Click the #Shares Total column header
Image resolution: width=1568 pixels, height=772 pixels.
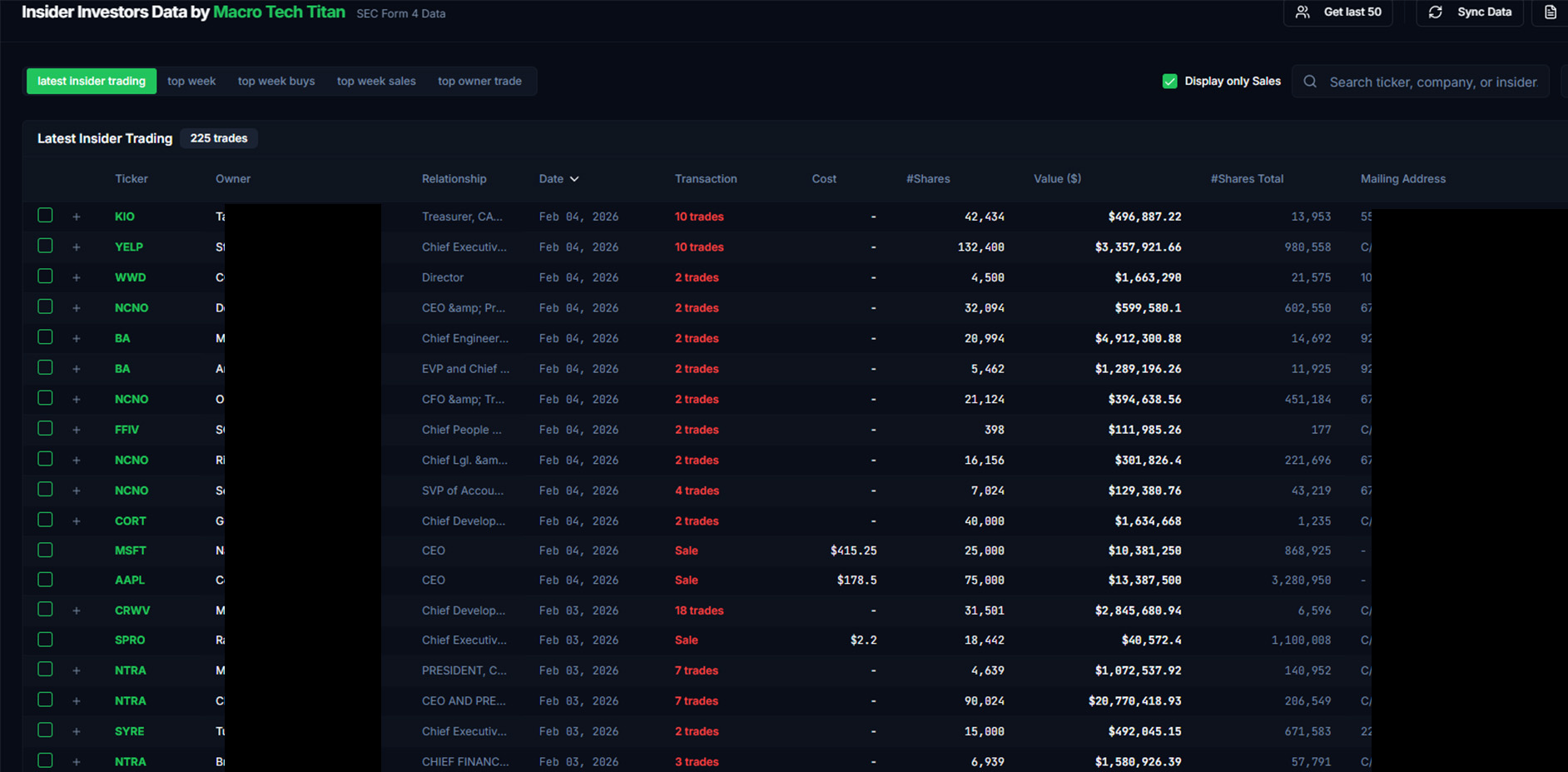(1247, 179)
